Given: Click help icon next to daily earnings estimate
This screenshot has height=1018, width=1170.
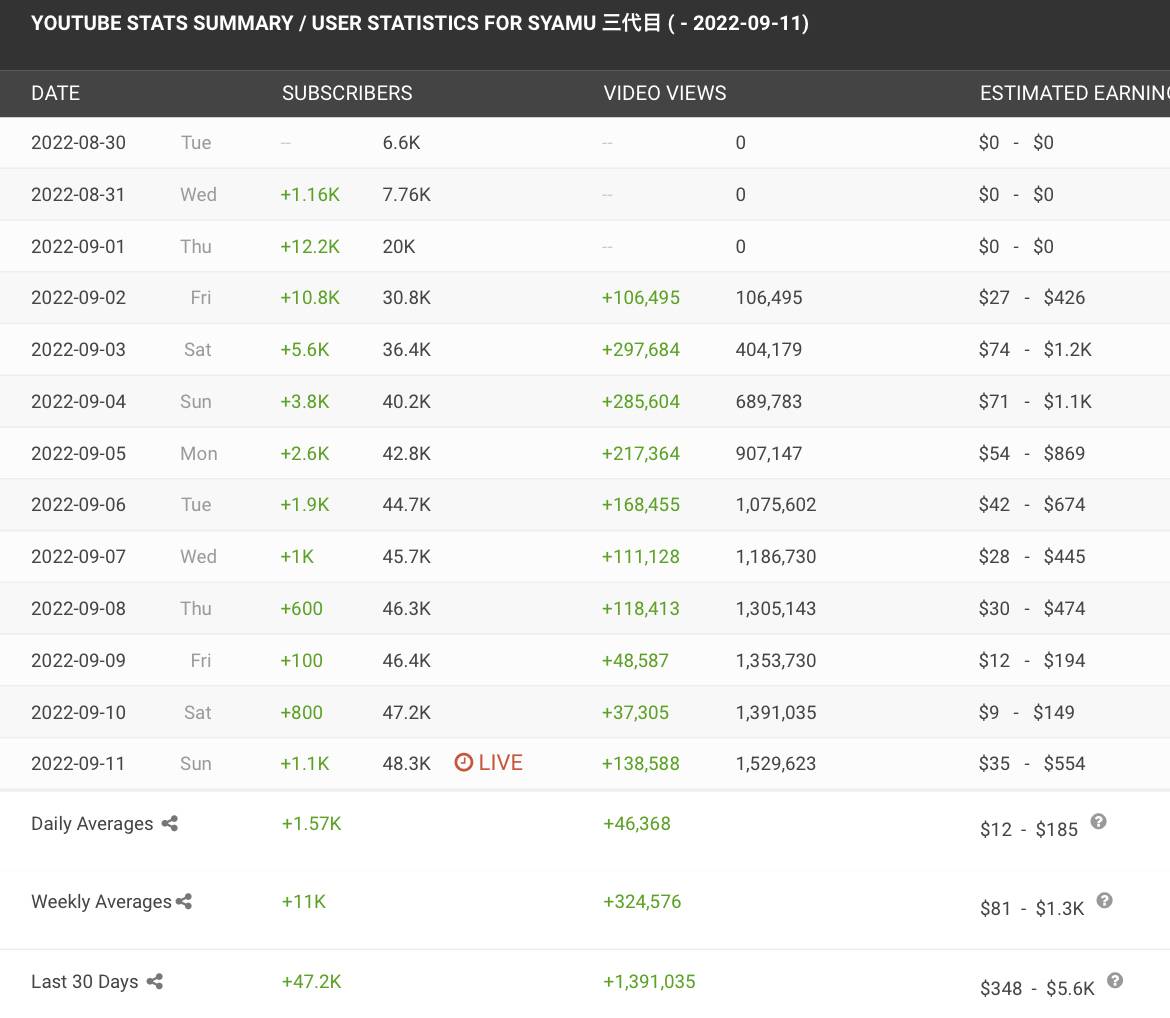Looking at the screenshot, I should [x=1098, y=822].
